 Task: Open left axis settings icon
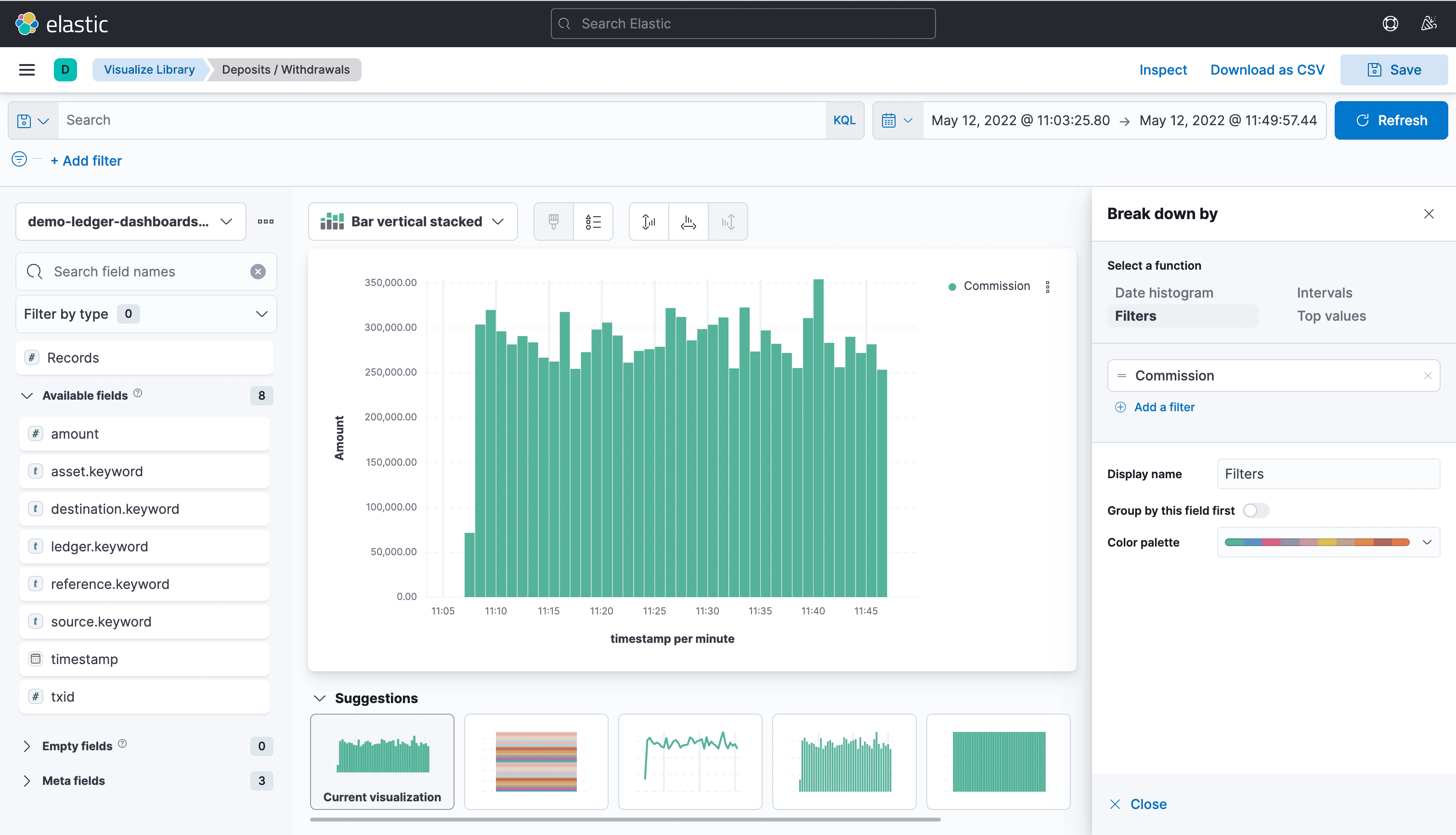pyautogui.click(x=649, y=222)
